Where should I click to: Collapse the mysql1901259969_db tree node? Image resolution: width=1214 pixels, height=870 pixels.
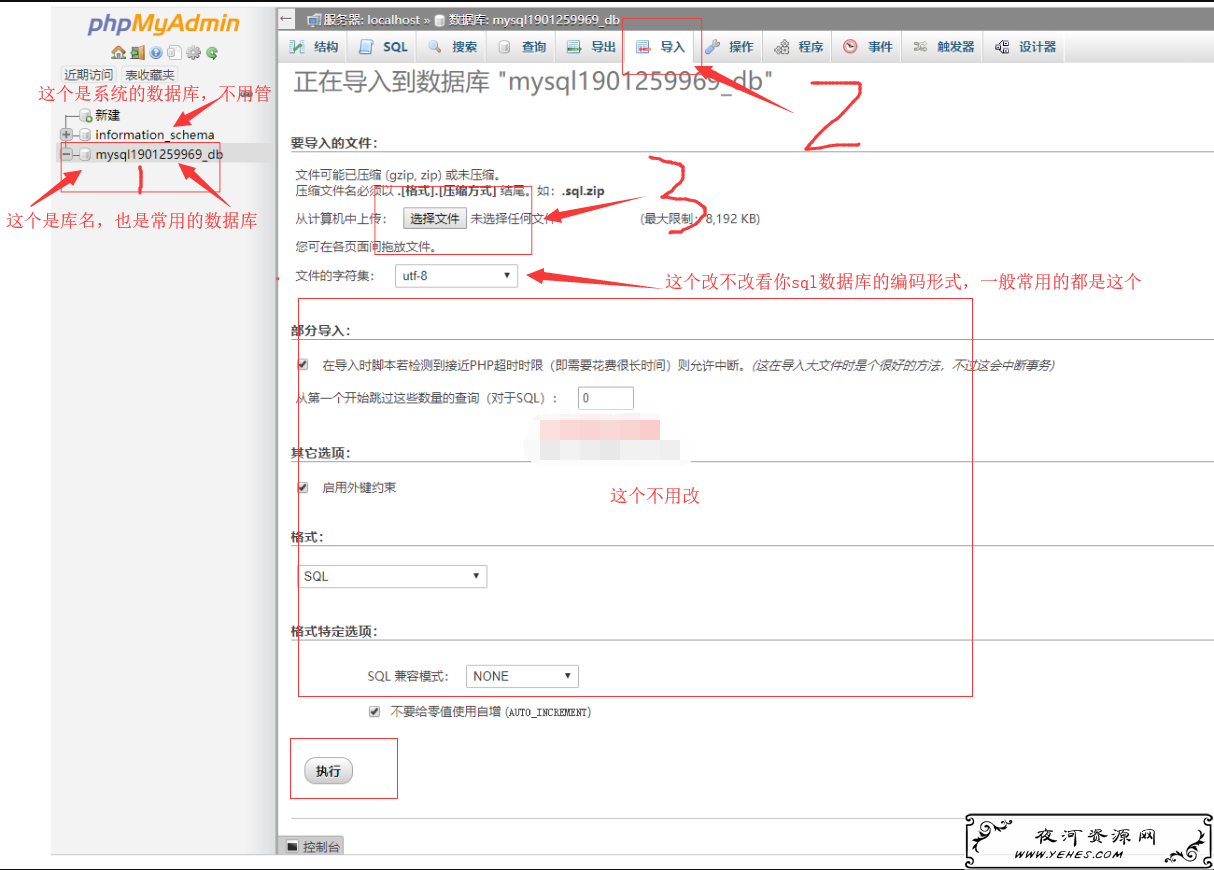66,155
